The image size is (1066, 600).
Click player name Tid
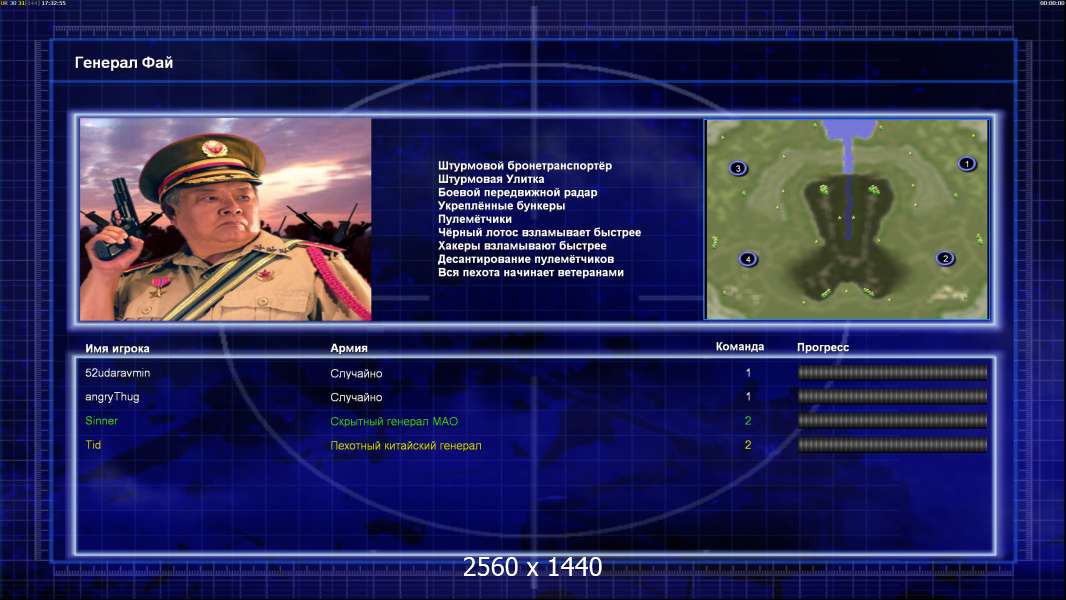click(93, 445)
